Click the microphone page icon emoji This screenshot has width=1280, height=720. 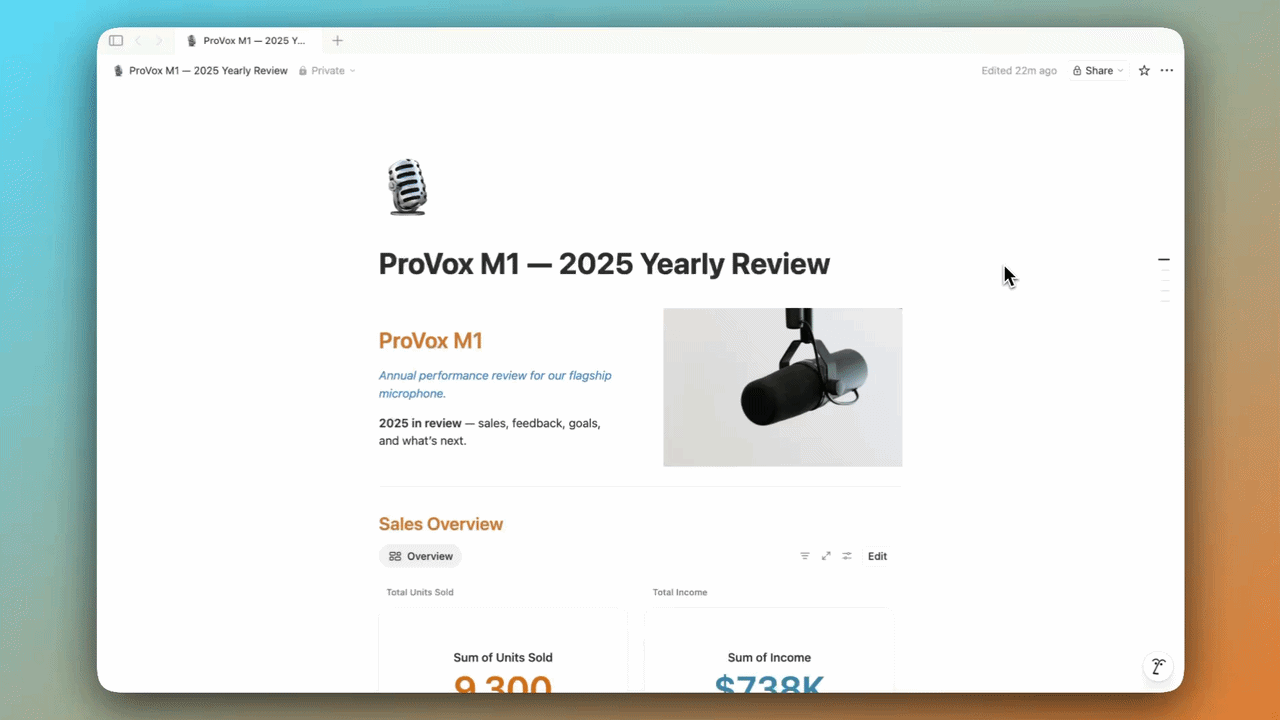point(406,187)
